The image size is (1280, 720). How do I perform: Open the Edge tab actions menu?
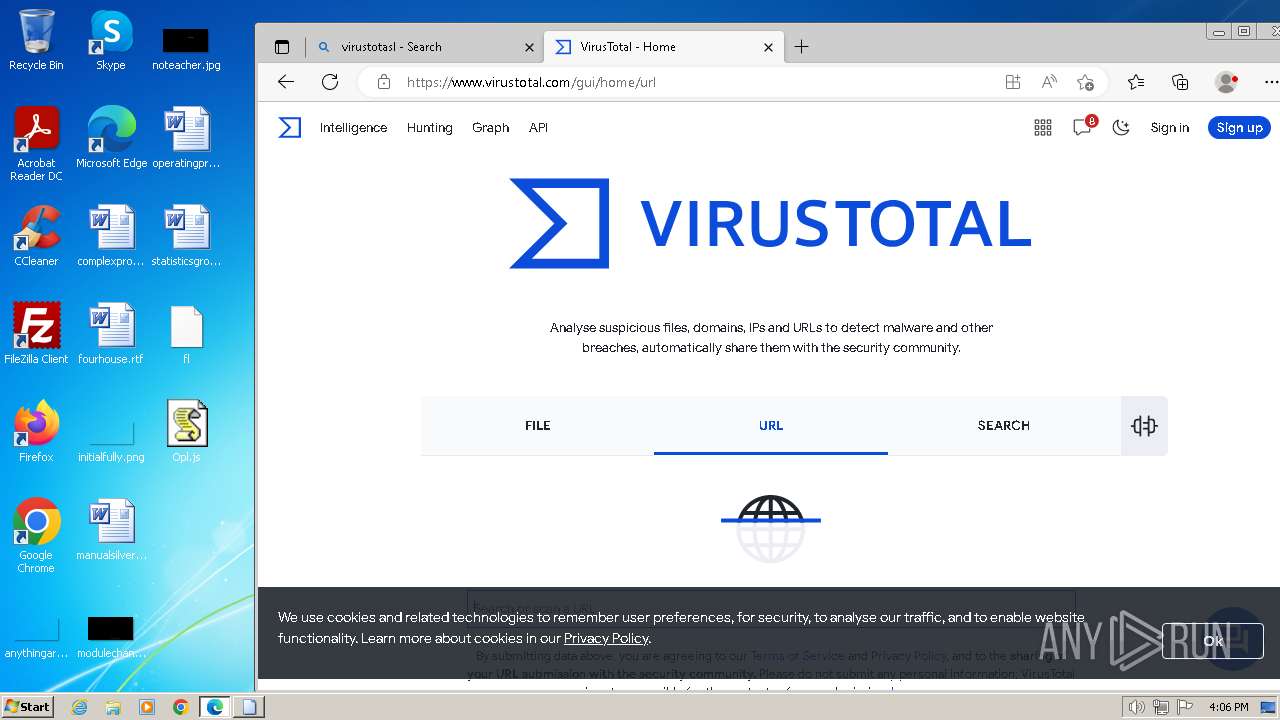point(282,47)
